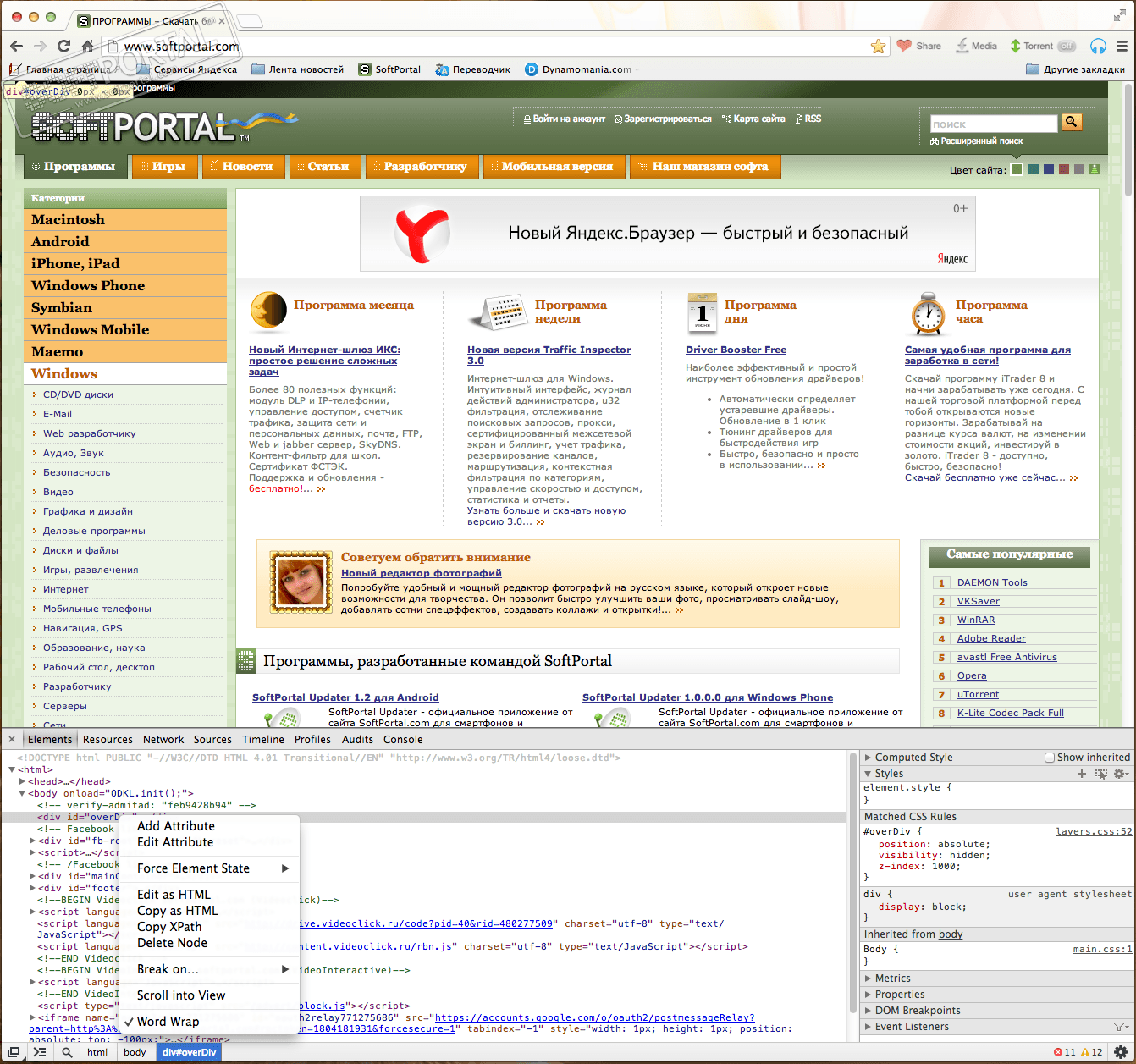1136x1064 pixels.
Task: Collapse the body node in the DOM tree
Action: point(22,793)
